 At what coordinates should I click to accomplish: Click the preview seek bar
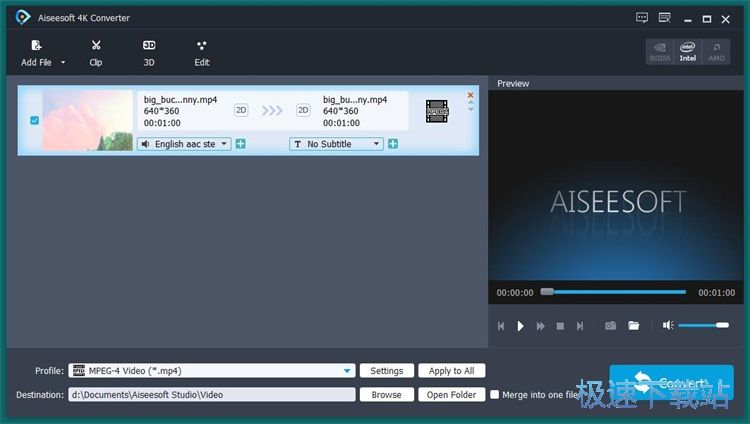point(613,292)
